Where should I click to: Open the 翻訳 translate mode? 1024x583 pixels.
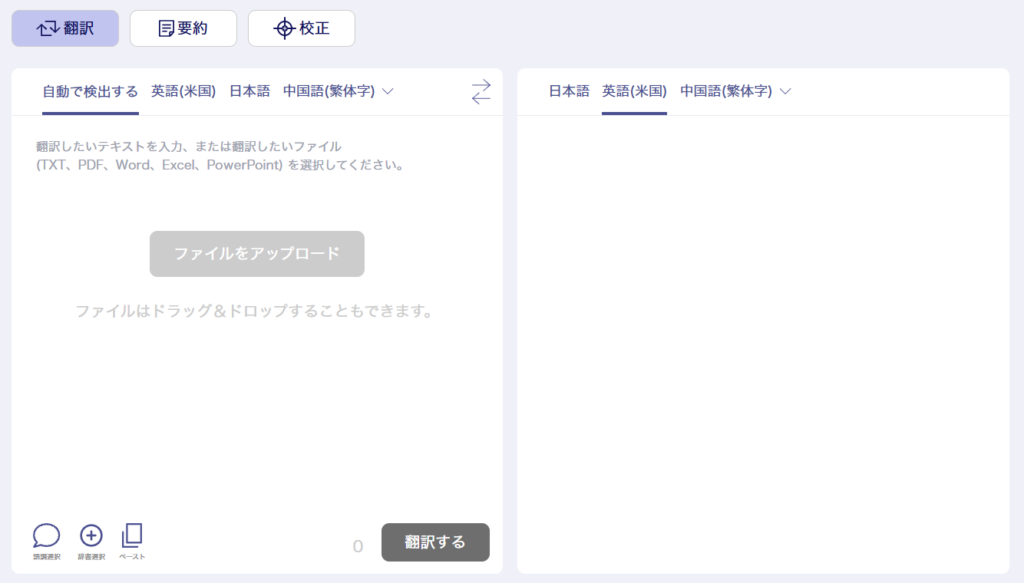point(65,28)
